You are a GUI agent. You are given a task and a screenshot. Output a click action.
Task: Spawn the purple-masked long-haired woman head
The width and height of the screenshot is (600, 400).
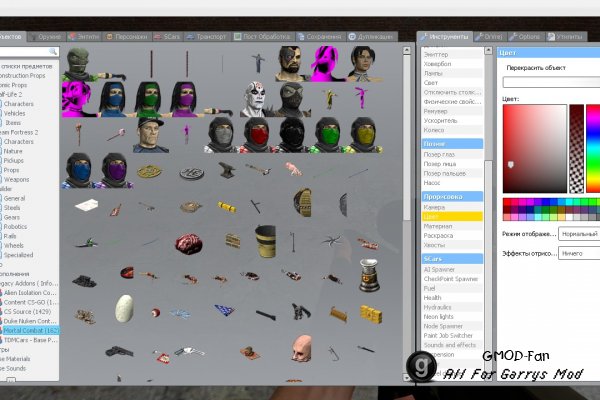186,99
